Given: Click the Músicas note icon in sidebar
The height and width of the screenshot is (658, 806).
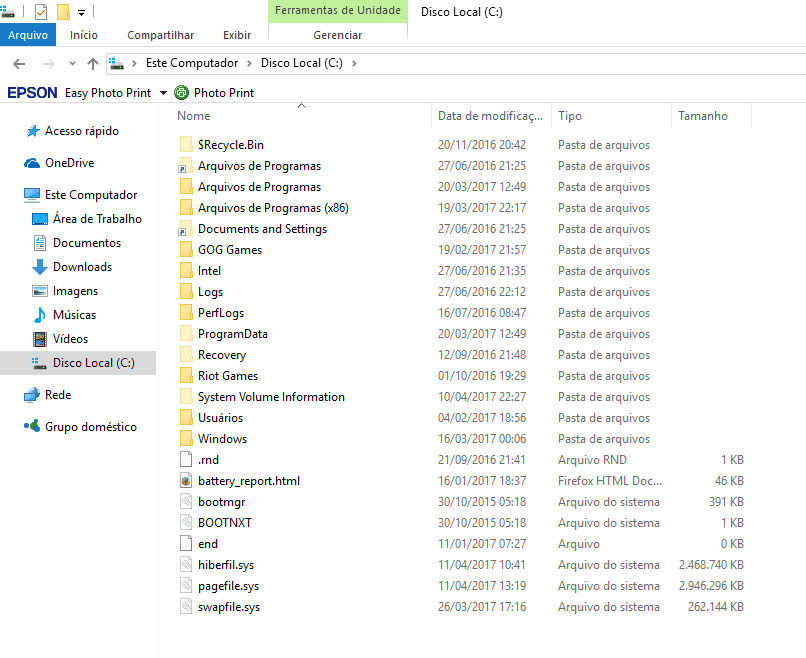Looking at the screenshot, I should tap(40, 315).
